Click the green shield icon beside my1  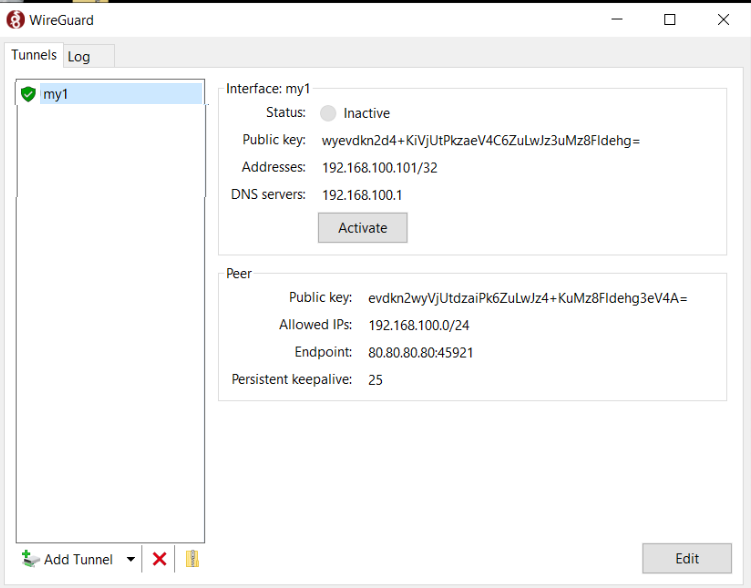28,94
